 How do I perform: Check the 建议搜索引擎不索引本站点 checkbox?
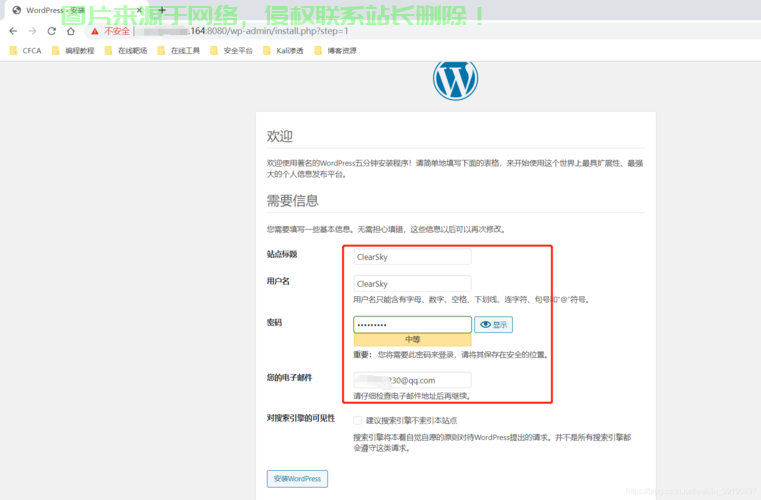[x=358, y=420]
